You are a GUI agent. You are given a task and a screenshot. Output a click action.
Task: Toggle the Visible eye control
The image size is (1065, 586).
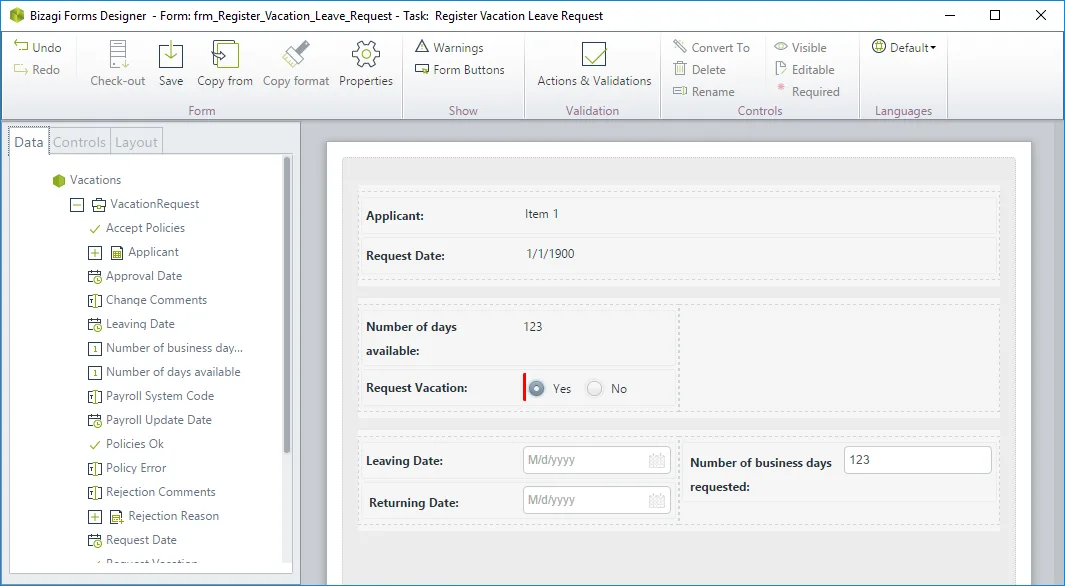[x=801, y=48]
